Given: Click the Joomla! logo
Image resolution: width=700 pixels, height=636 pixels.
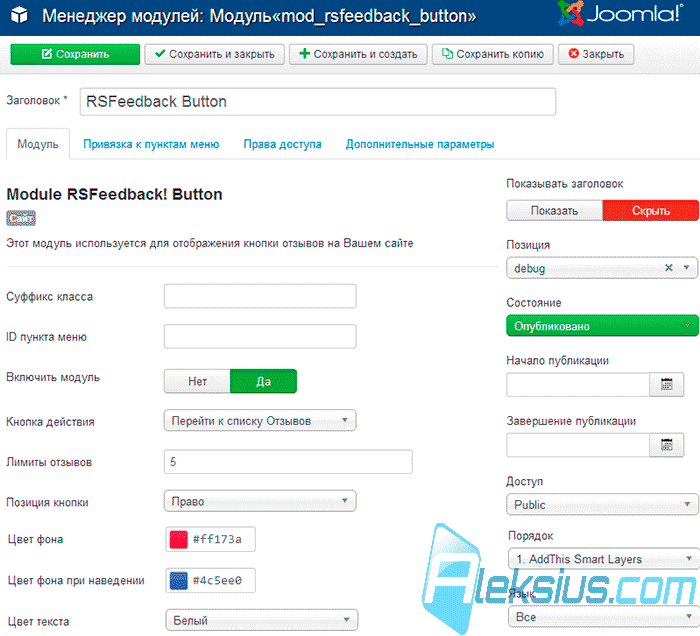Looking at the screenshot, I should [x=621, y=13].
